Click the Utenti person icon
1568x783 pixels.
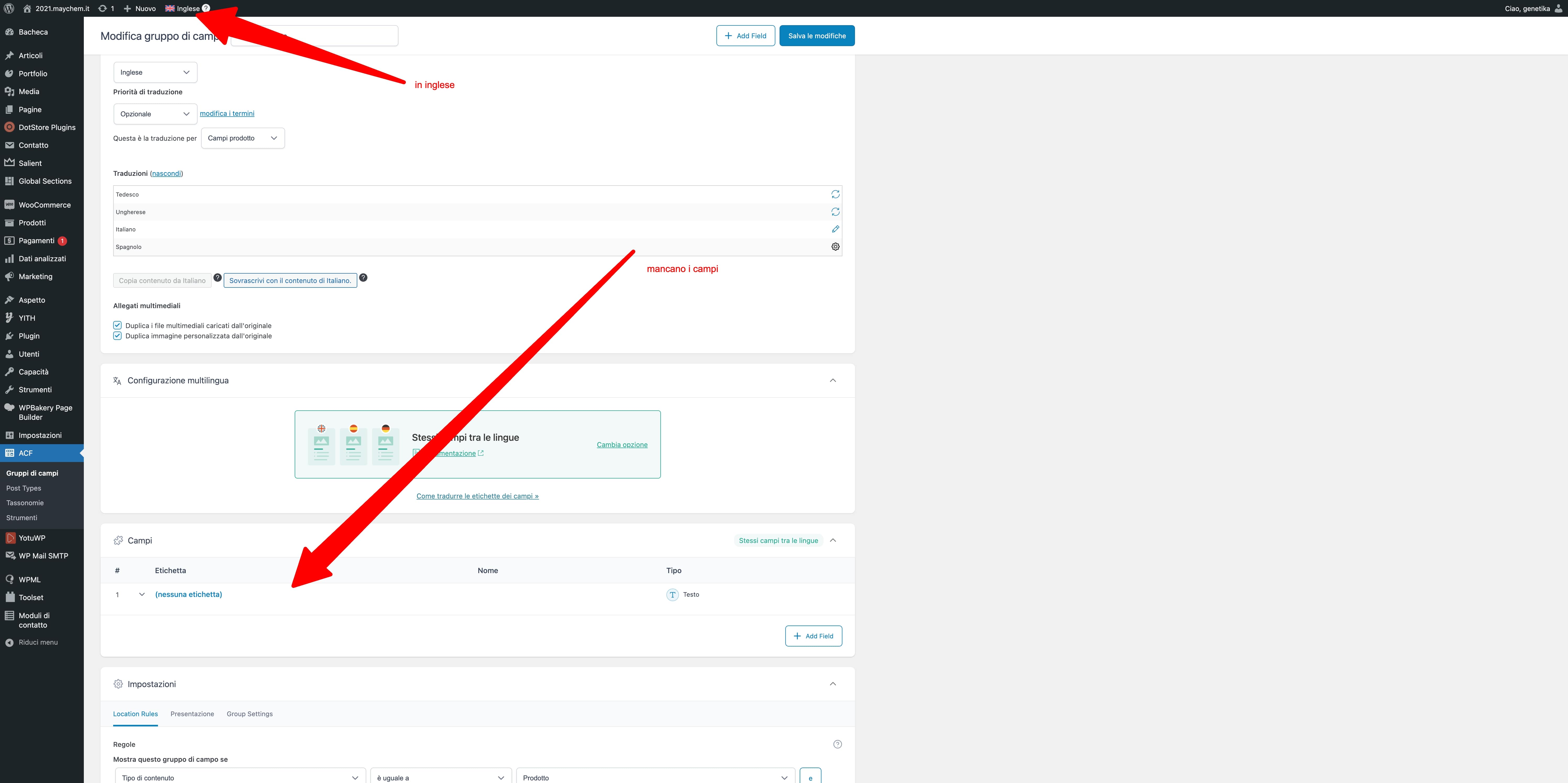9,354
